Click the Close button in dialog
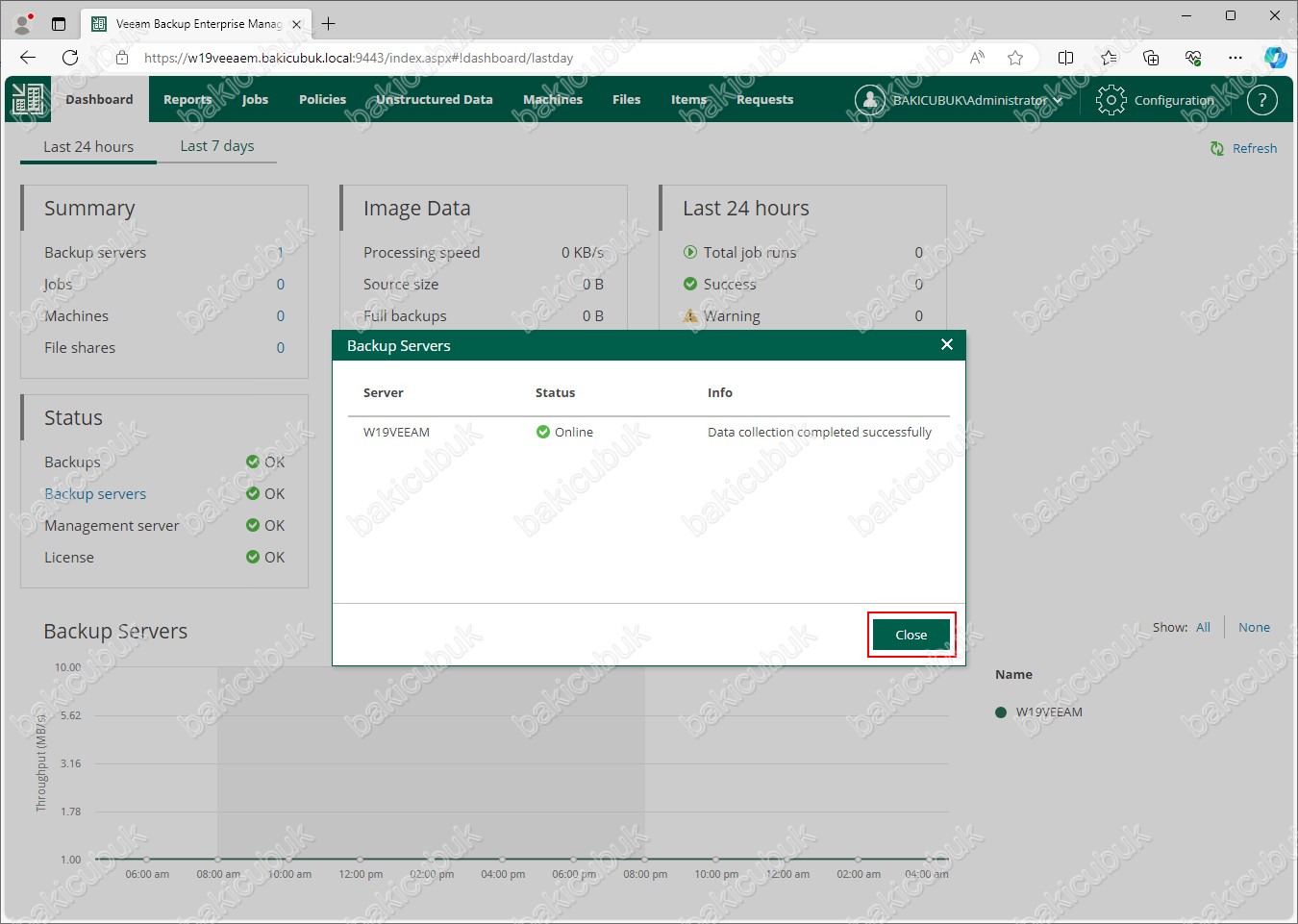The image size is (1298, 924). click(911, 635)
